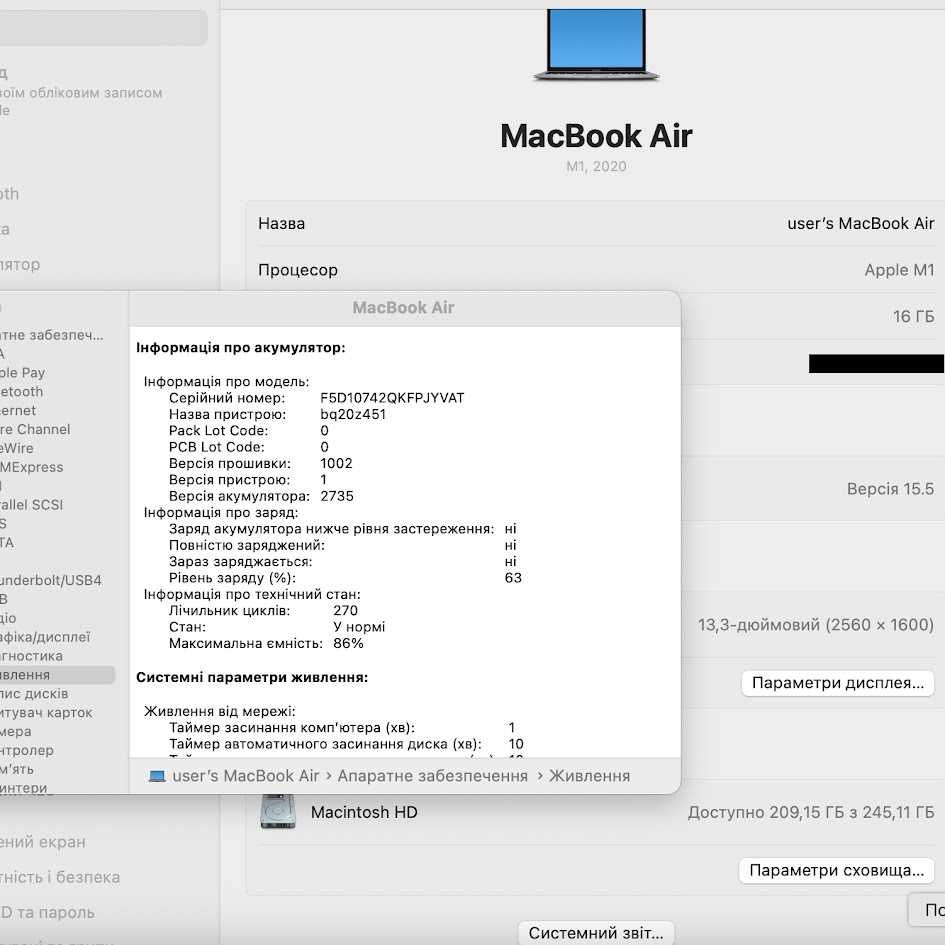Click the search field in Settings sidebar
Image resolution: width=945 pixels, height=945 pixels.
(x=104, y=27)
